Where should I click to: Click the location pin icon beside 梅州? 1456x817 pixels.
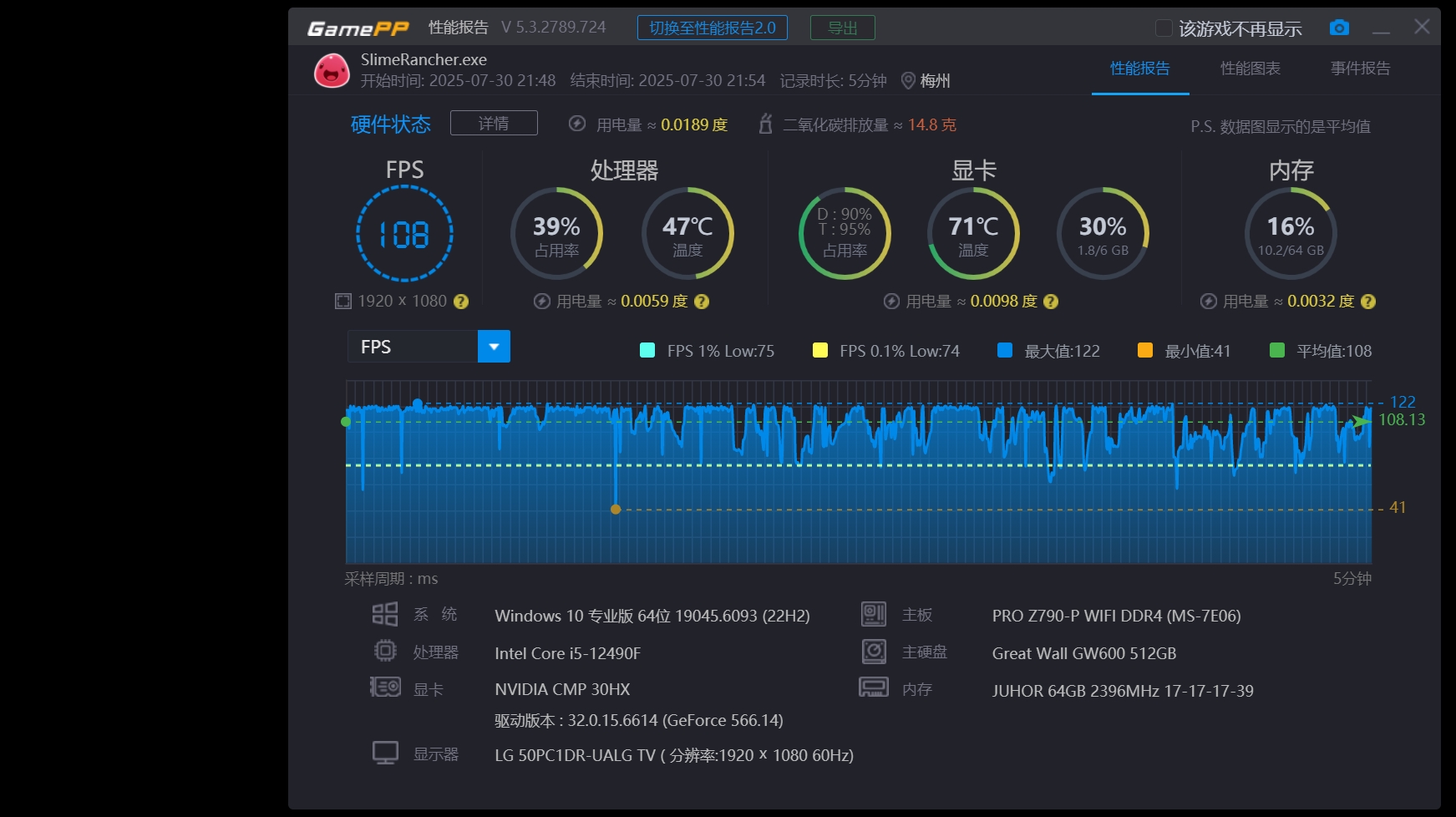[x=909, y=81]
